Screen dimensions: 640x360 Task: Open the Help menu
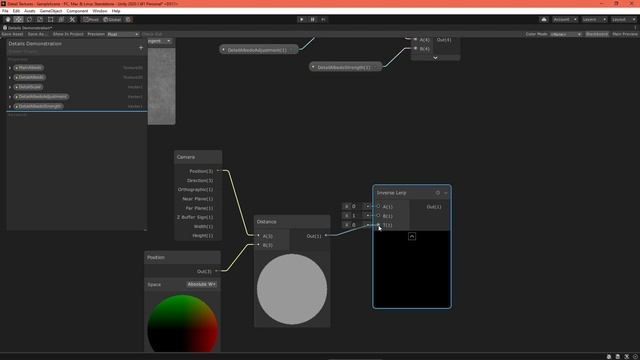[116, 11]
